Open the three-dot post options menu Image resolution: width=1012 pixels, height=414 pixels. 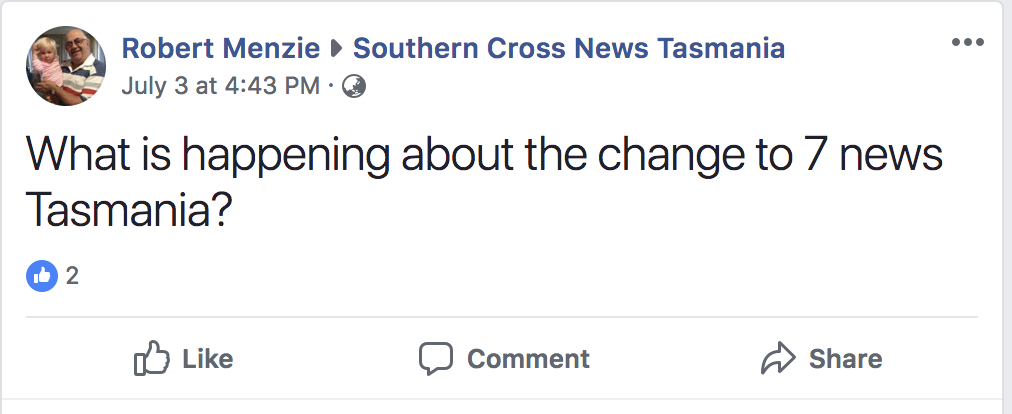click(968, 43)
